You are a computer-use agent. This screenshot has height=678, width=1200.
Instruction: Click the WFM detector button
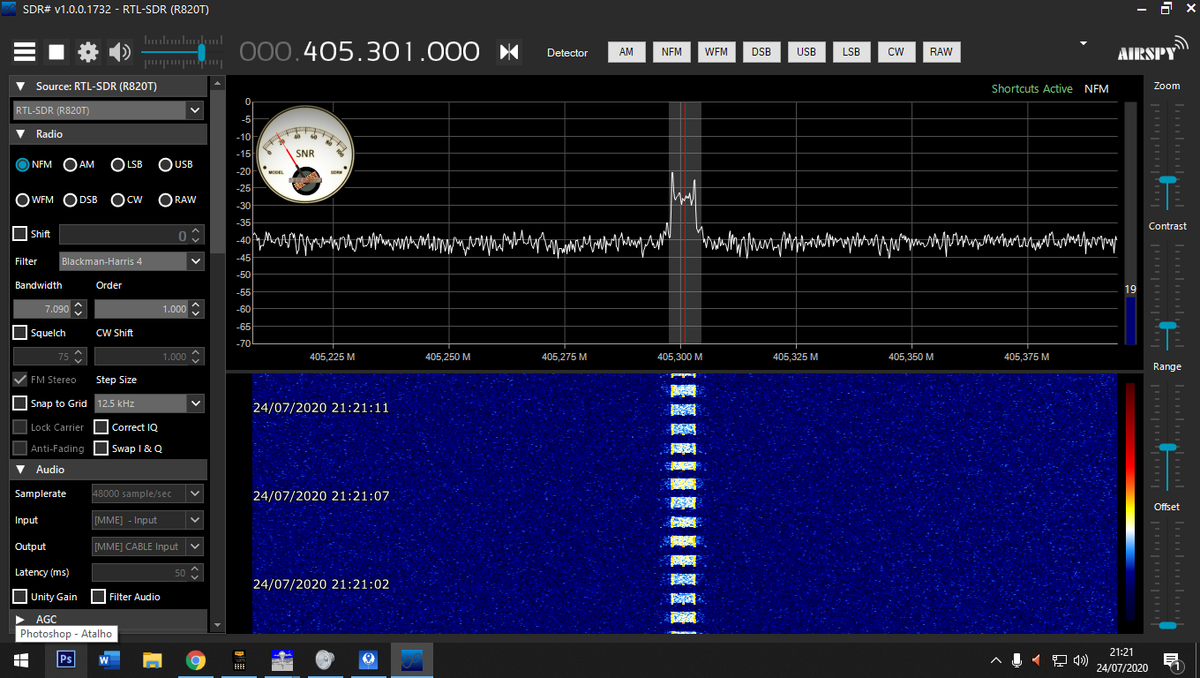point(716,52)
